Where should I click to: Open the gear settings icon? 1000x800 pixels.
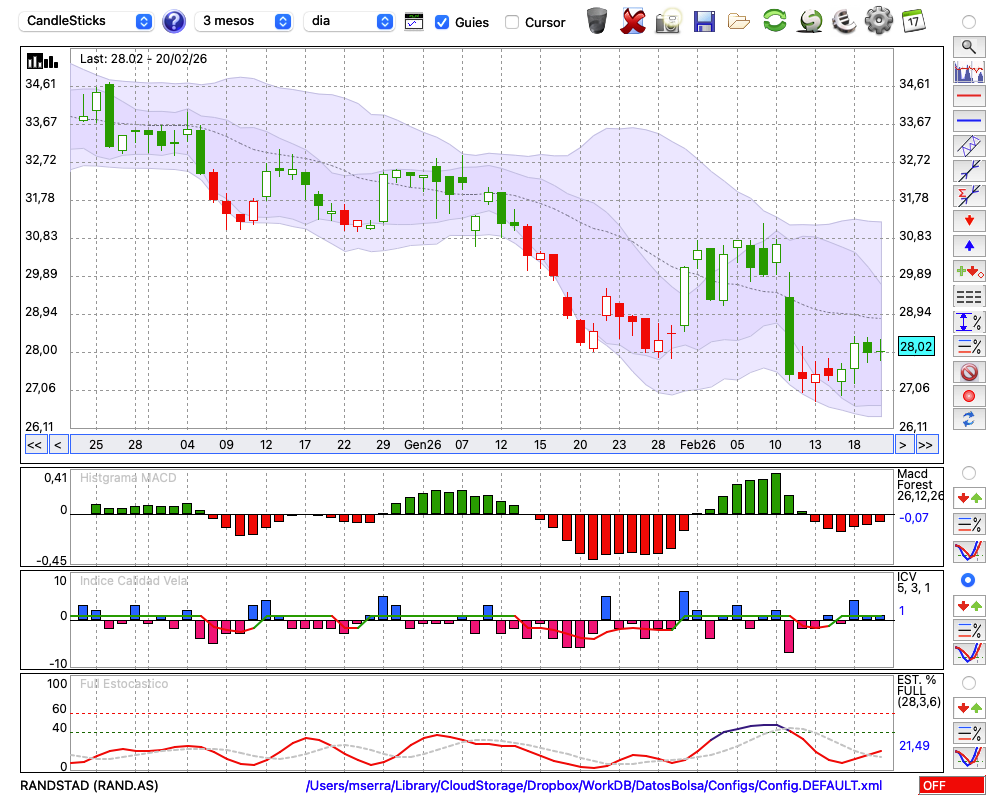[x=878, y=21]
